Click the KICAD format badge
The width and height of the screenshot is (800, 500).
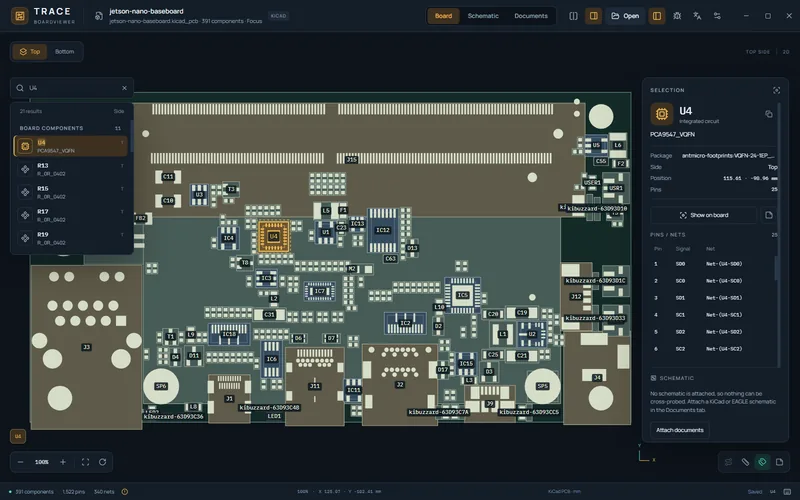279,16
